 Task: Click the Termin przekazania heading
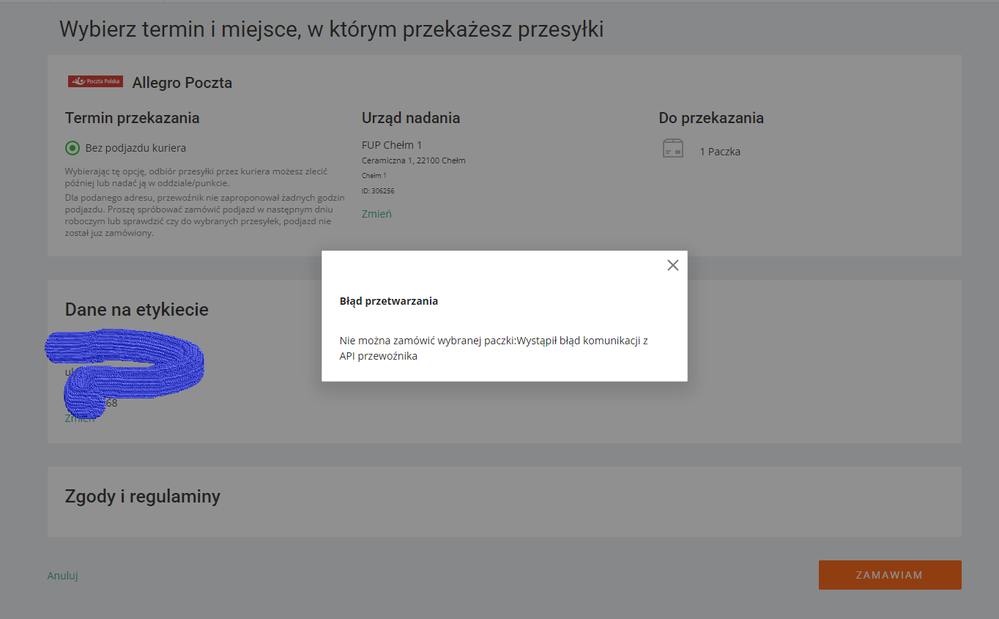pos(132,118)
